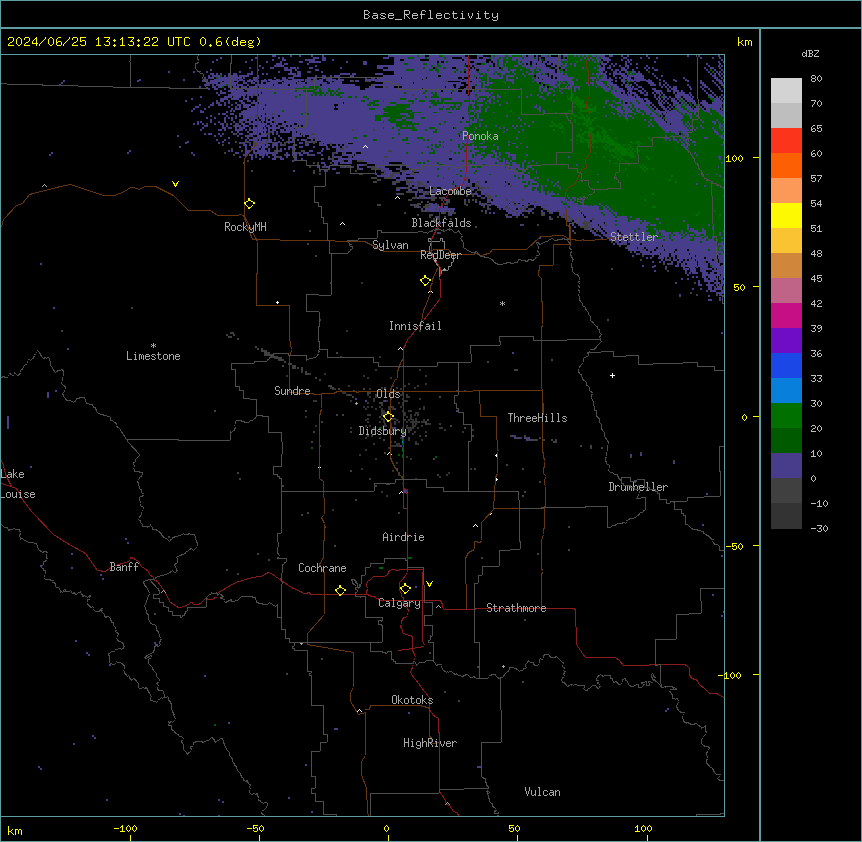Click the dBZ legend heading
Screen dimensions: 862x842
click(810, 53)
